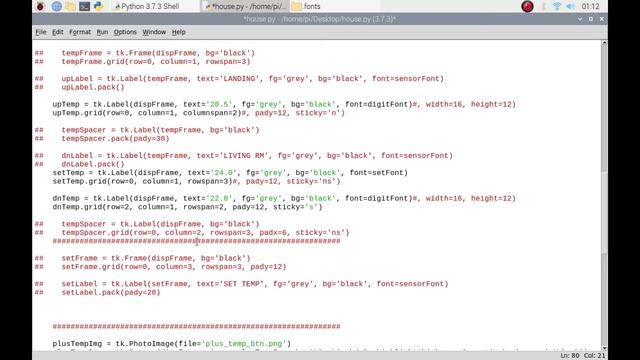Minimize the house.py editor window
Image resolution: width=640 pixels, height=360 pixels.
(x=580, y=19)
